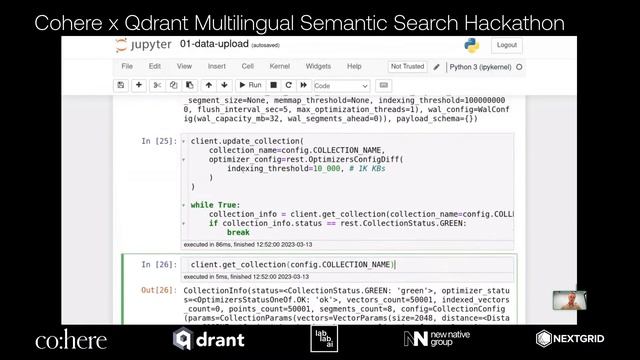Click the pencil edit mode icon
Viewport: 640px width, 360px height.
pyautogui.click(x=436, y=67)
